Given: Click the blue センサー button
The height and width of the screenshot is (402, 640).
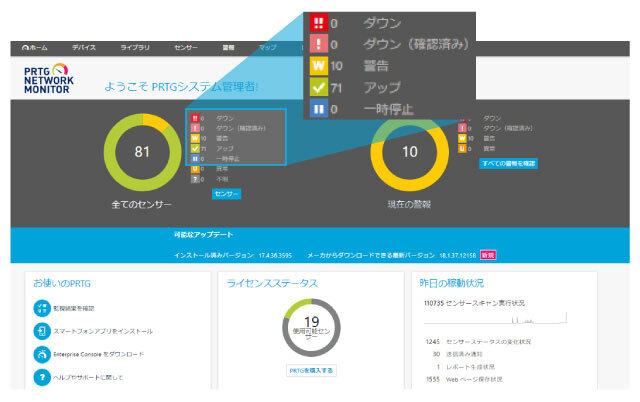Looking at the screenshot, I should point(226,192).
